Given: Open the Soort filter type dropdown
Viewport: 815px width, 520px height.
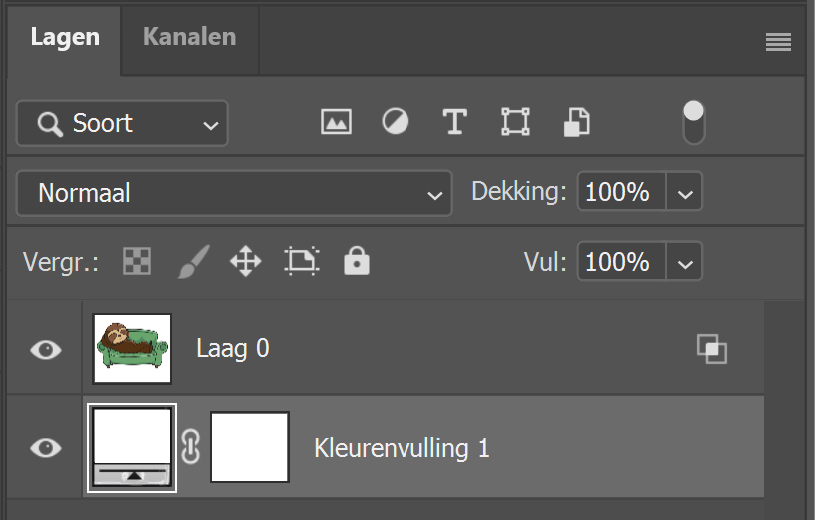Looking at the screenshot, I should [x=122, y=124].
